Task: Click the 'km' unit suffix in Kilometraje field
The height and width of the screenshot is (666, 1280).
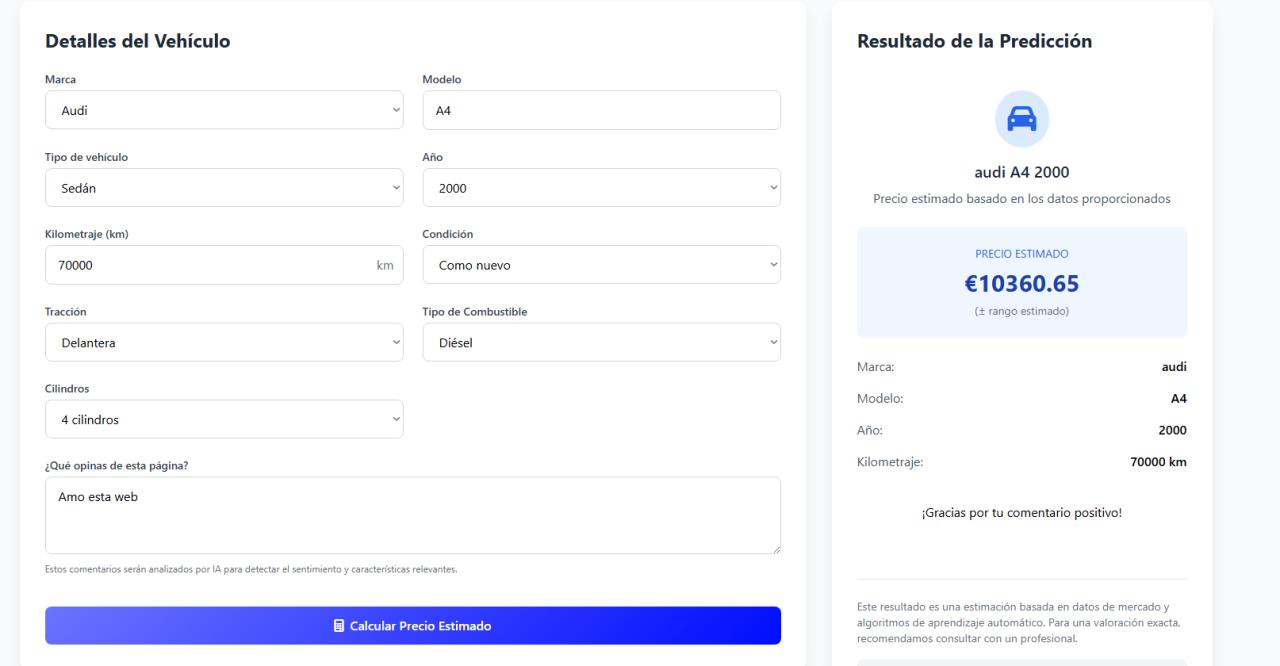Action: click(384, 265)
